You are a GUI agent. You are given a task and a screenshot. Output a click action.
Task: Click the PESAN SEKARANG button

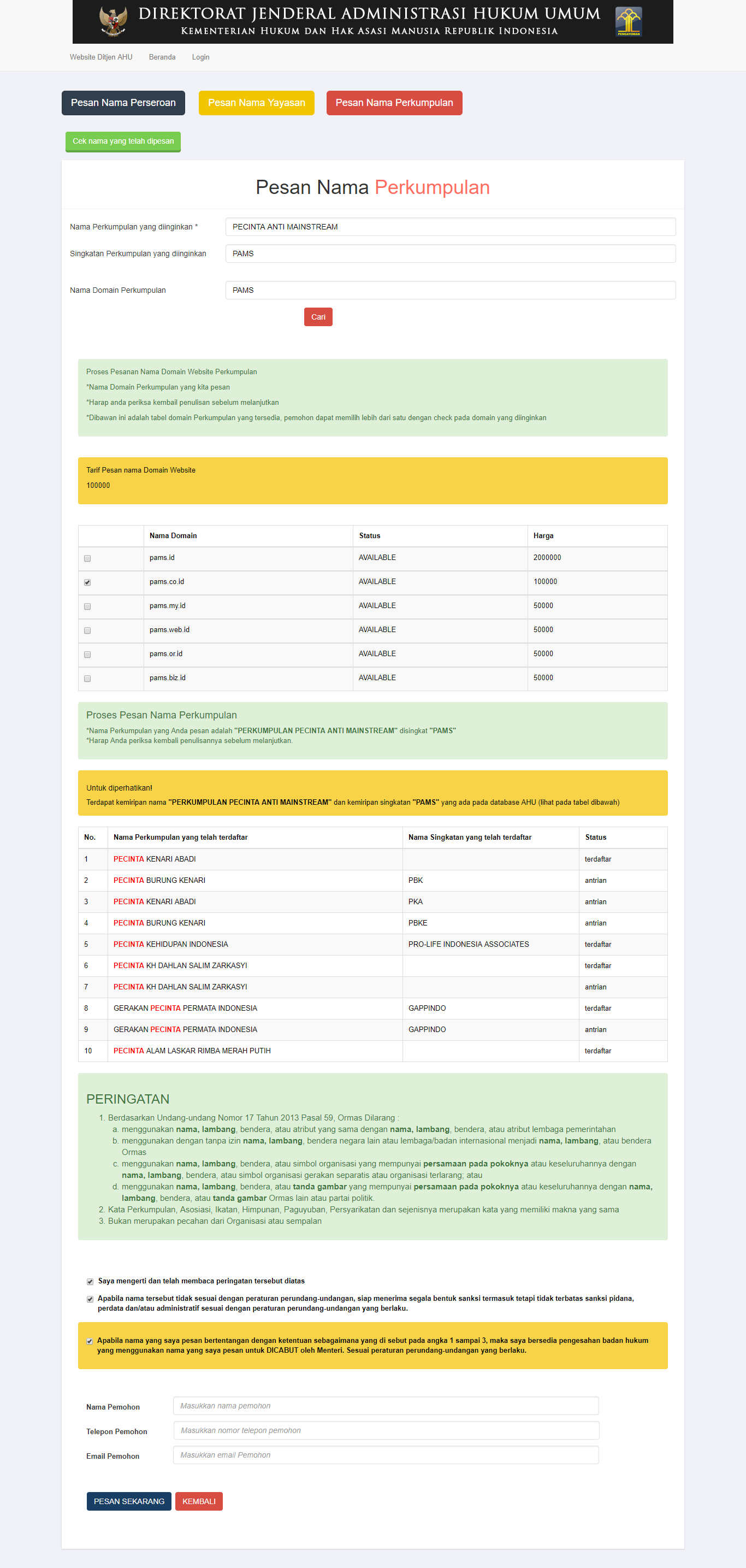click(129, 1501)
